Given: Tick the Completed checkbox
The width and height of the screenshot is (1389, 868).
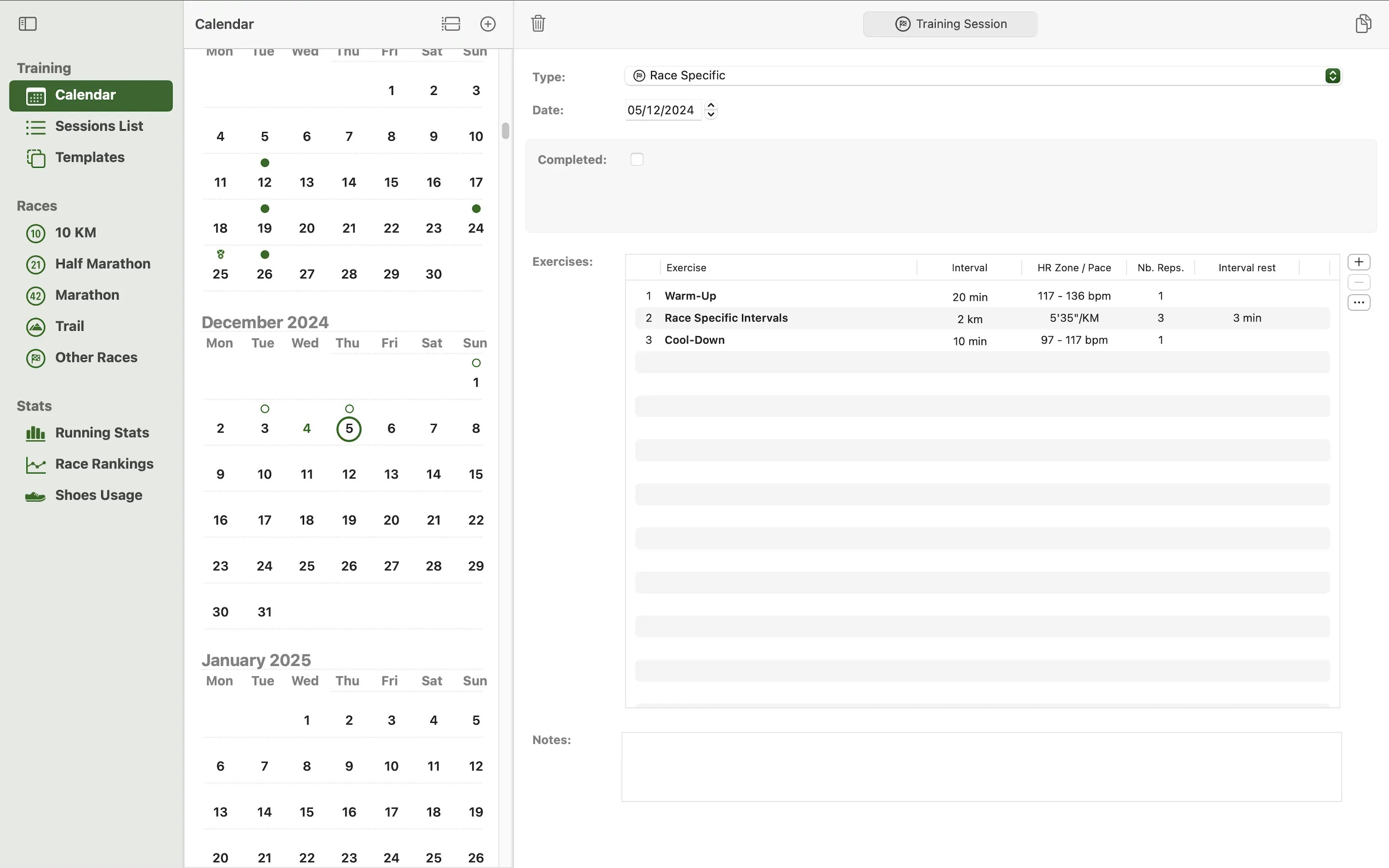Looking at the screenshot, I should [637, 159].
